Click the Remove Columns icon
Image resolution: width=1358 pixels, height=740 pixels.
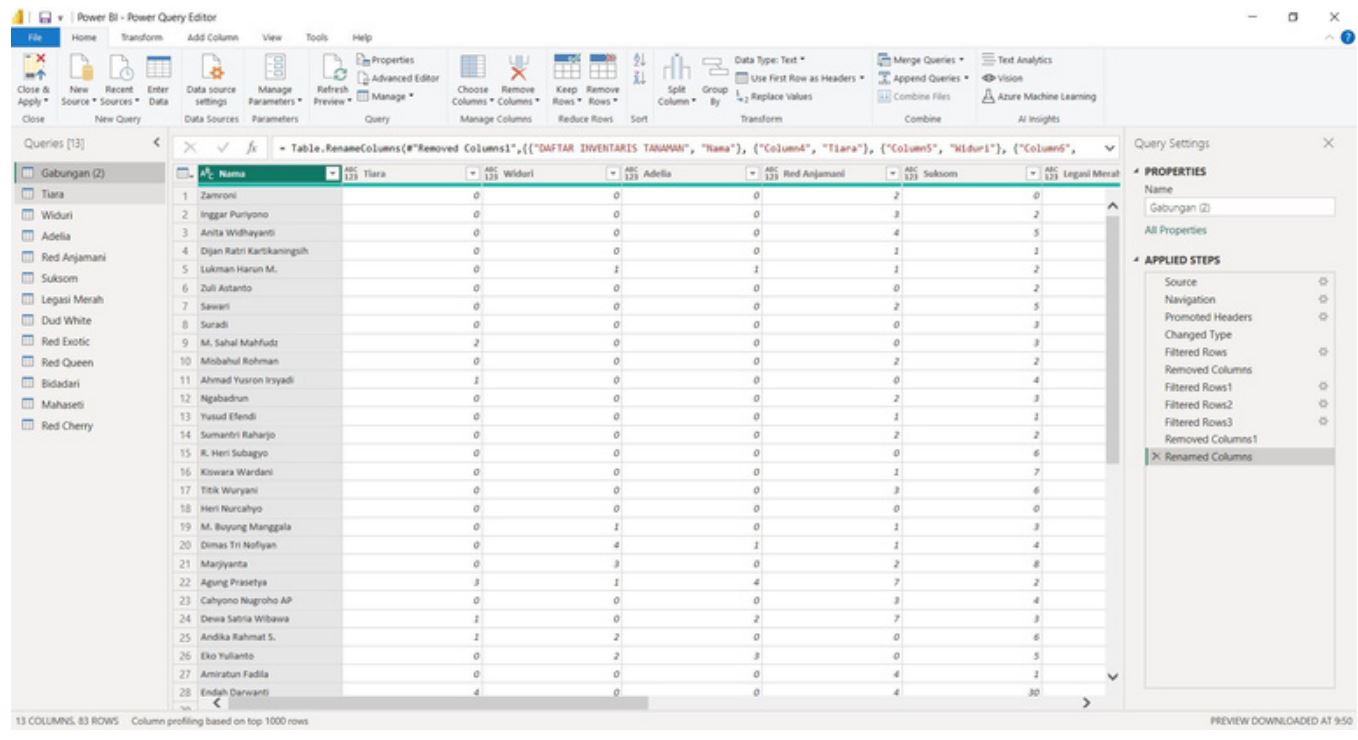coord(518,68)
